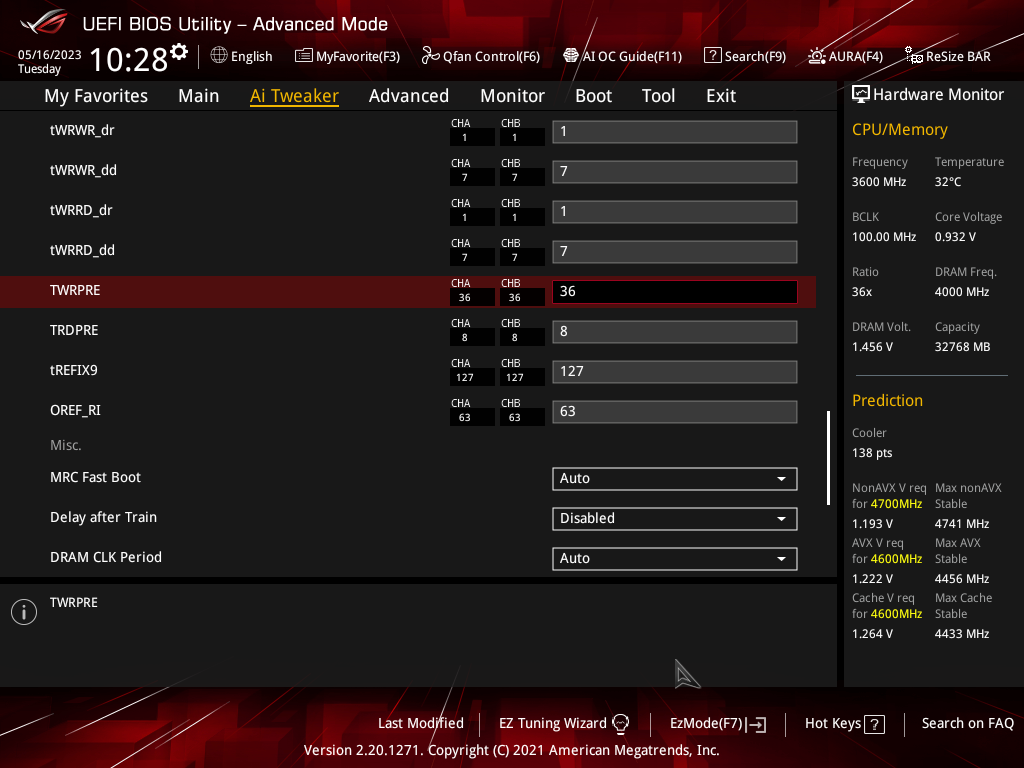Click AI OC Guide(F11) label

[x=632, y=57]
